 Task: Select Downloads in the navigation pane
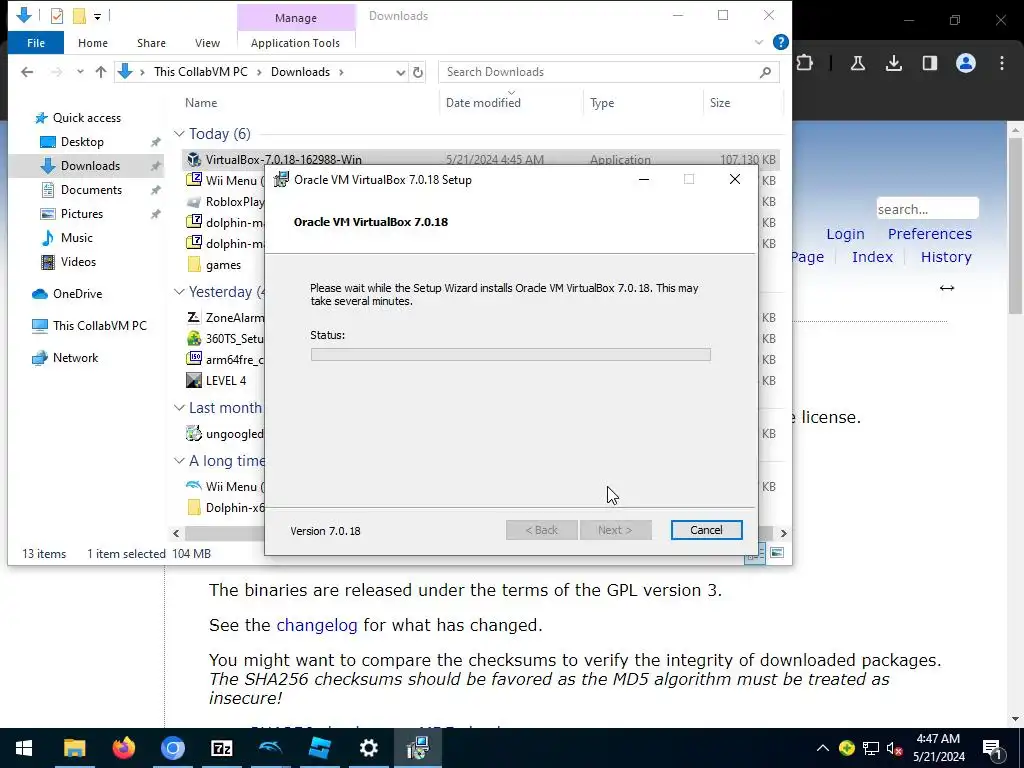[x=89, y=166]
